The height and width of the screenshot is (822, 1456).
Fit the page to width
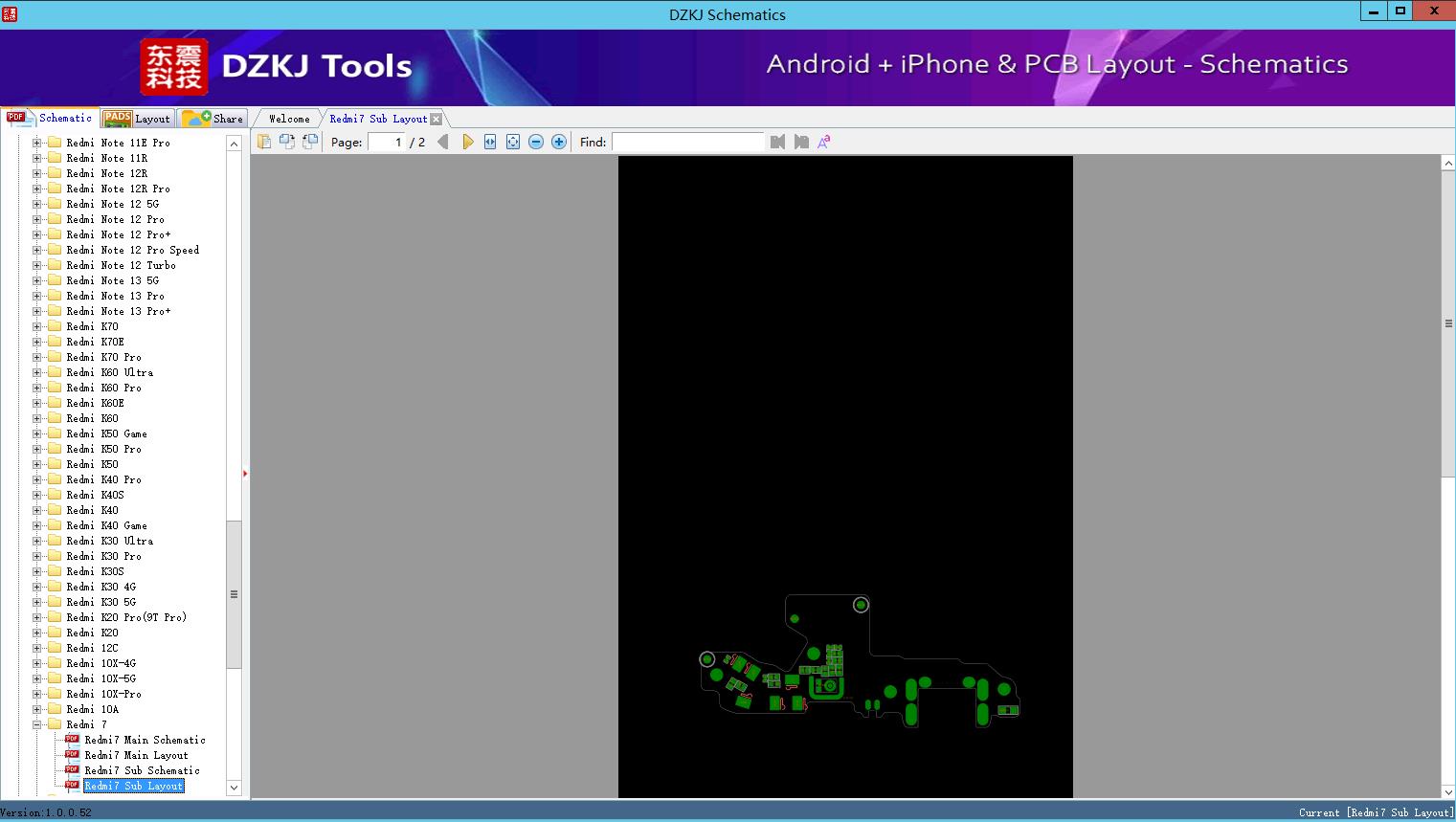click(490, 142)
